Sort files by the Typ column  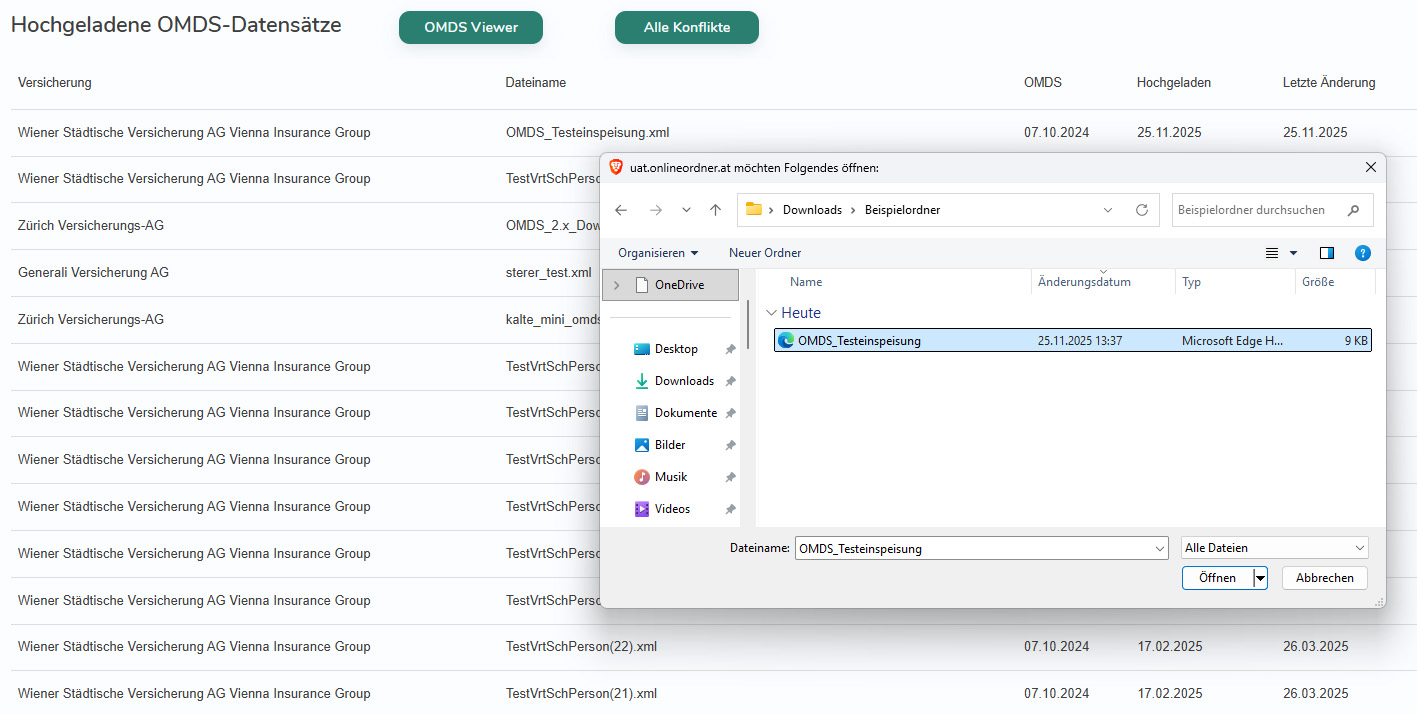pyautogui.click(x=1191, y=282)
